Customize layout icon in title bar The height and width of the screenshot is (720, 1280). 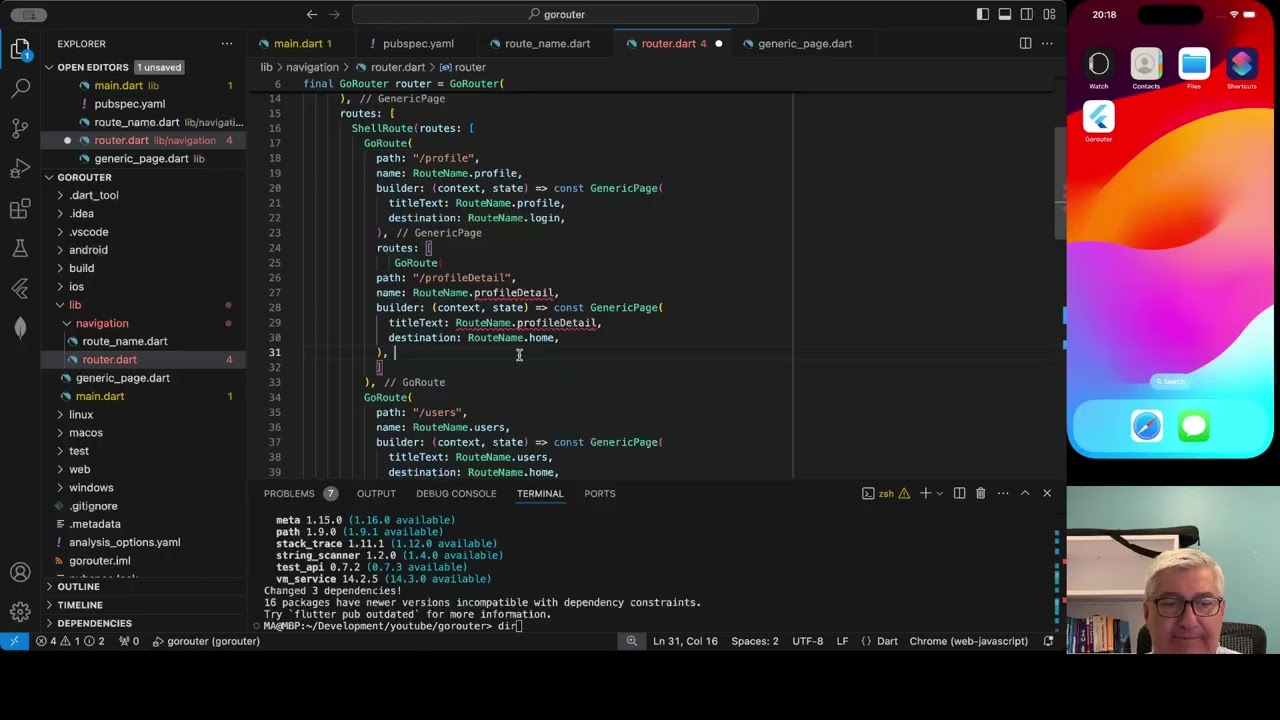(1049, 14)
